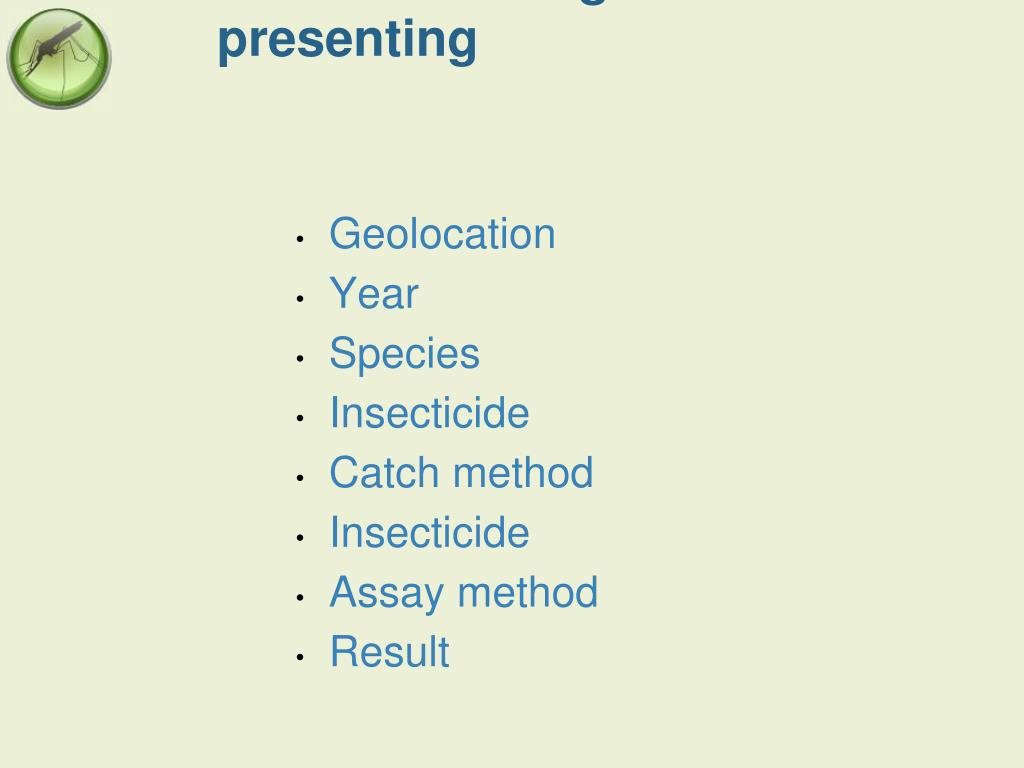Choose the Species list entry
This screenshot has width=1024, height=768.
404,355
